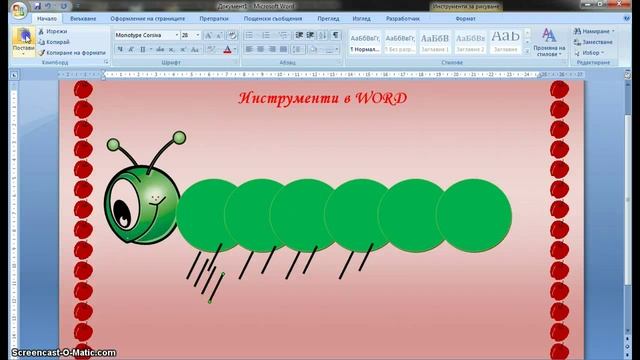Screen dimensions: 640x360
Task: Click Заместване (Replace) button
Action: tap(593, 42)
